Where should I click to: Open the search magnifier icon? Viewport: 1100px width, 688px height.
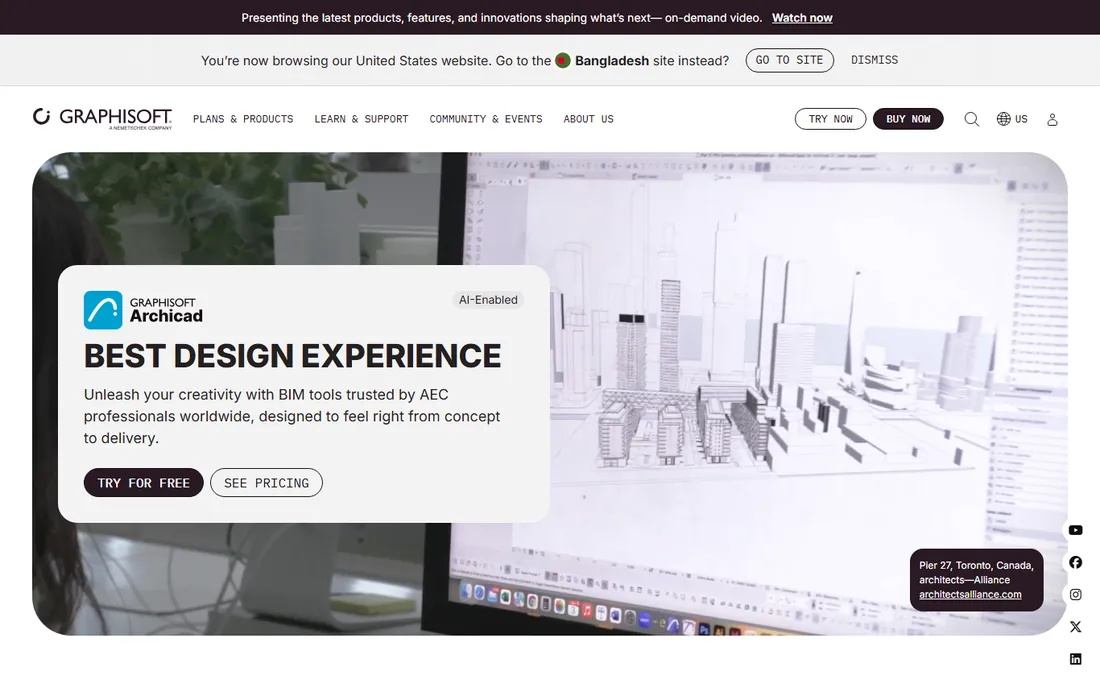pyautogui.click(x=972, y=119)
